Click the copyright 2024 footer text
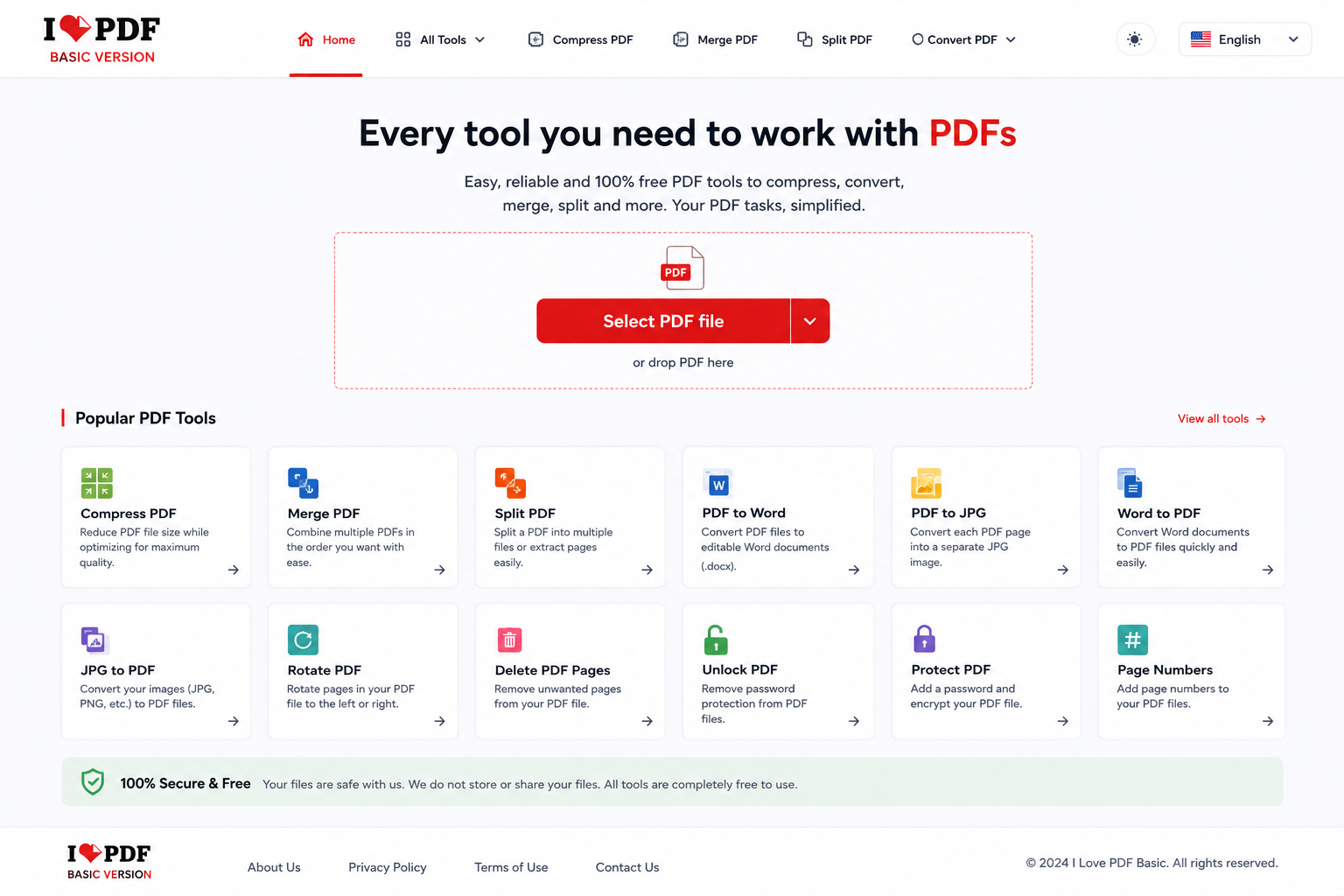The image size is (1344, 896). [1151, 863]
